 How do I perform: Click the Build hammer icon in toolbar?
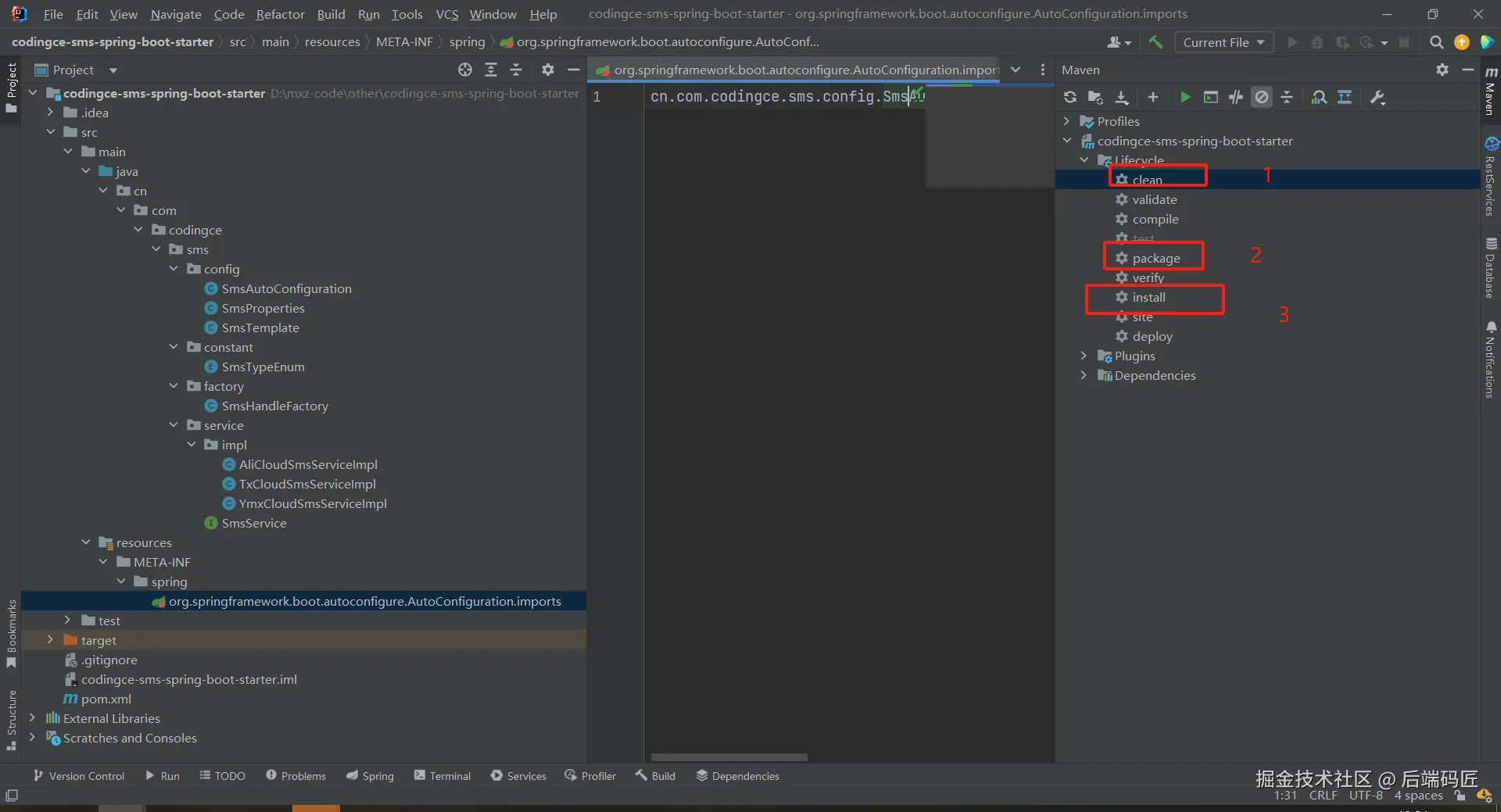coord(1155,42)
